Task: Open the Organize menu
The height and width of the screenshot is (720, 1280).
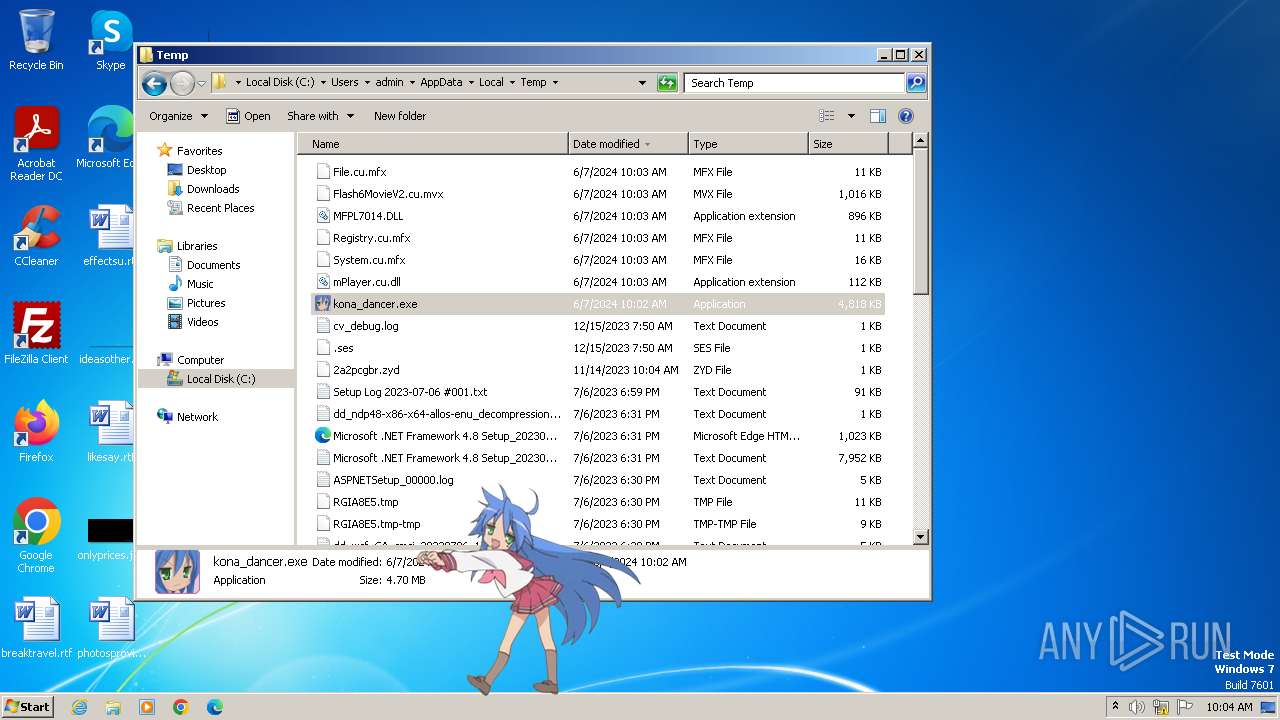Action: (178, 116)
